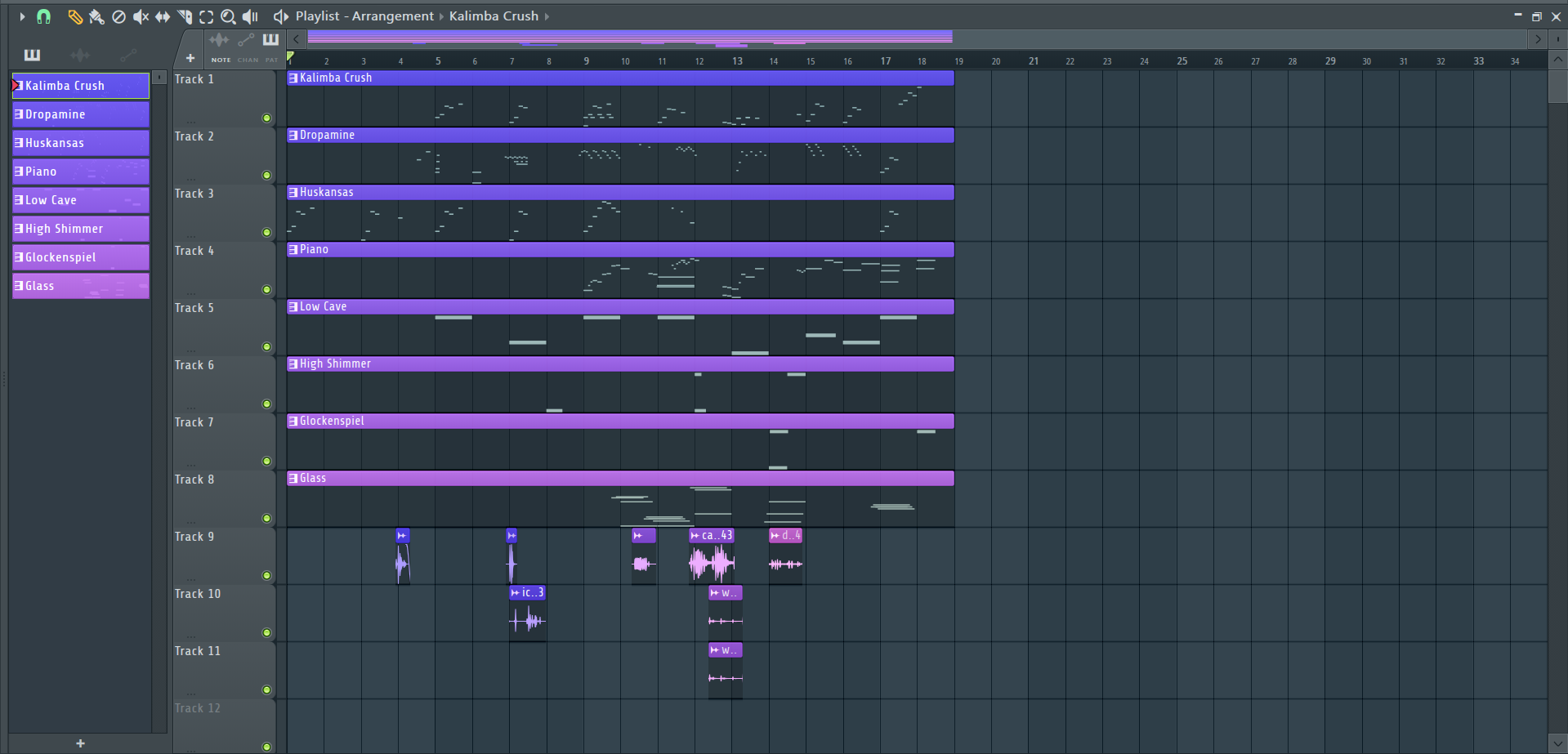Toggle the magnet snap icon
The height and width of the screenshot is (754, 1568).
coord(44,16)
